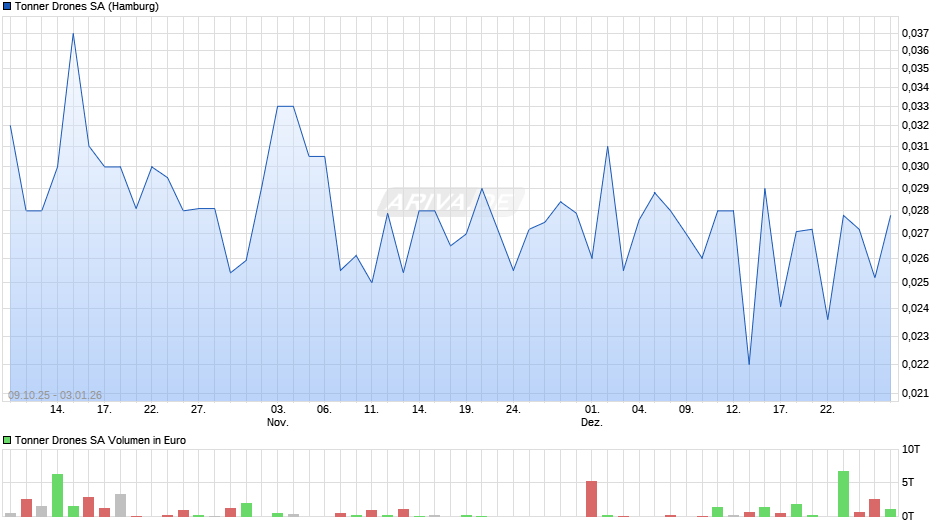Click the '24.' date label on x-axis
The image size is (940, 526).
pos(513,410)
